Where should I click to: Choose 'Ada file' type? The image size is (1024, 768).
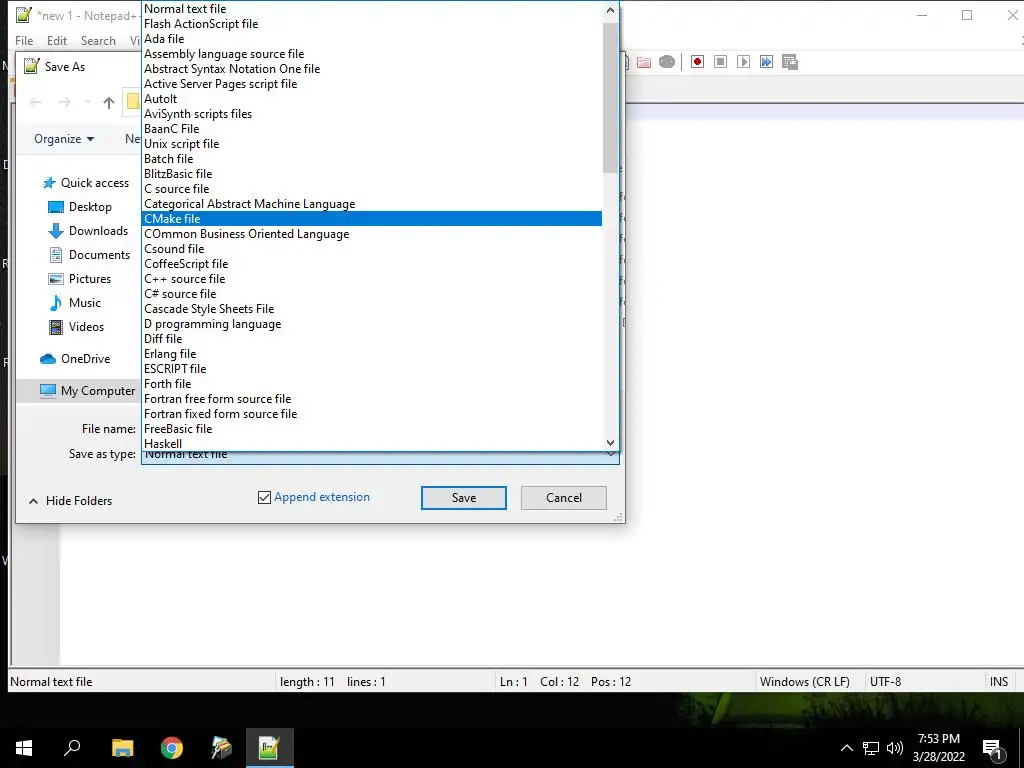372,39
